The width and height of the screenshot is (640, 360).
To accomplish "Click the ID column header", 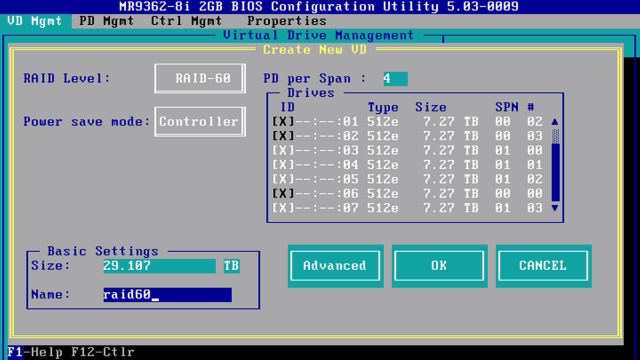I will tap(287, 107).
